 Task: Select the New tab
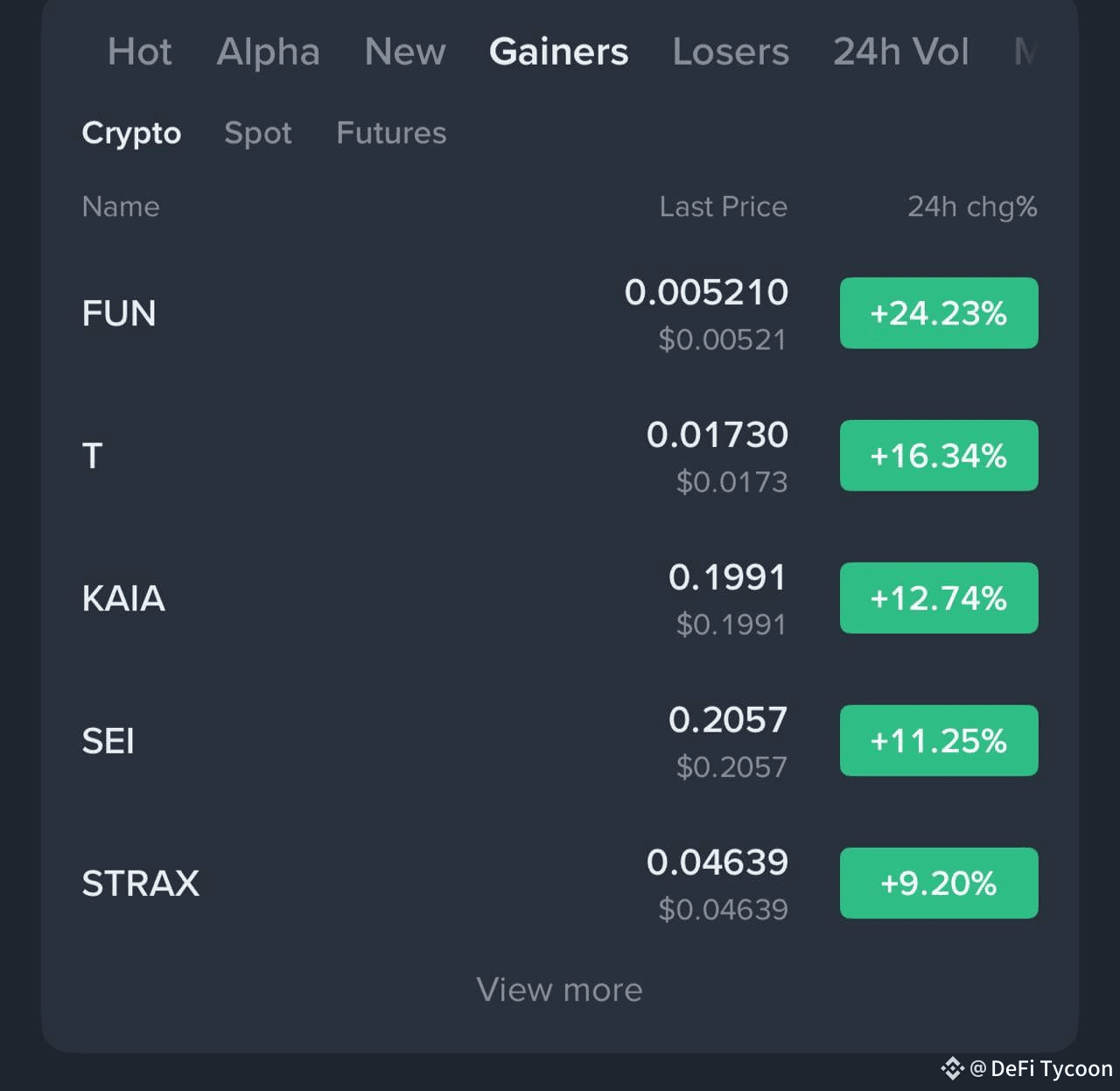pos(405,52)
